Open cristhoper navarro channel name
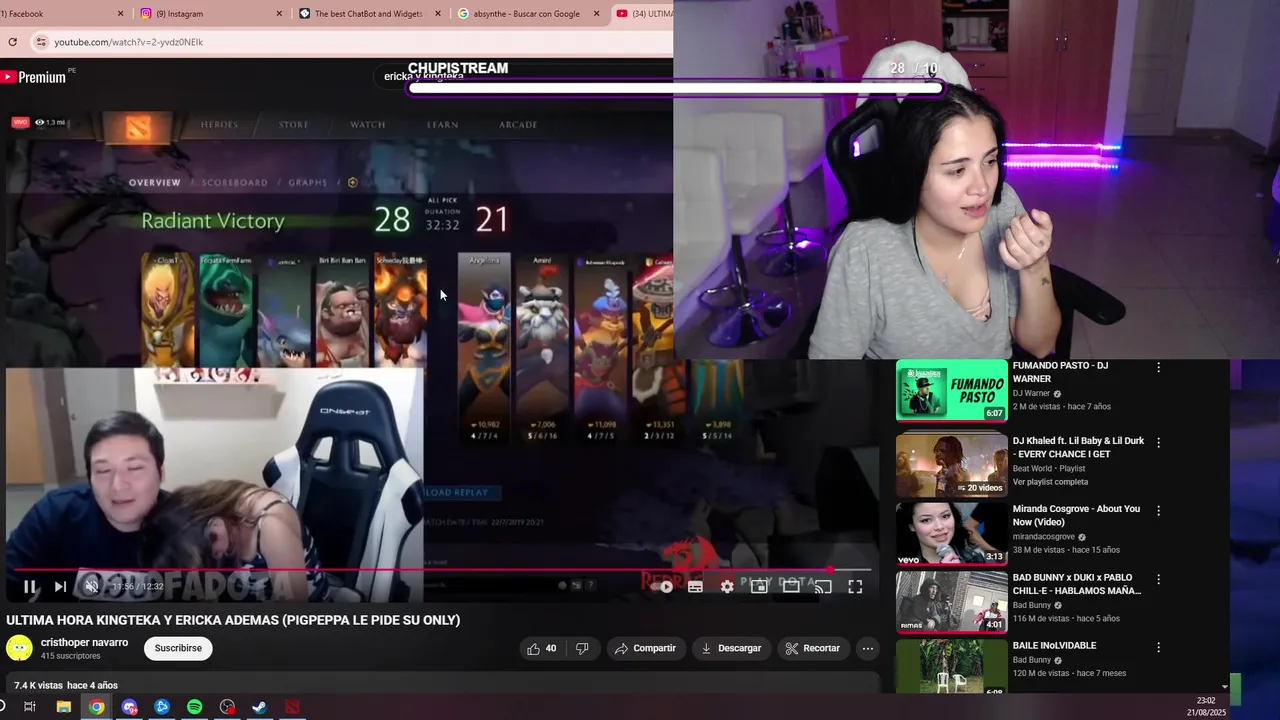The height and width of the screenshot is (720, 1280). click(84, 642)
